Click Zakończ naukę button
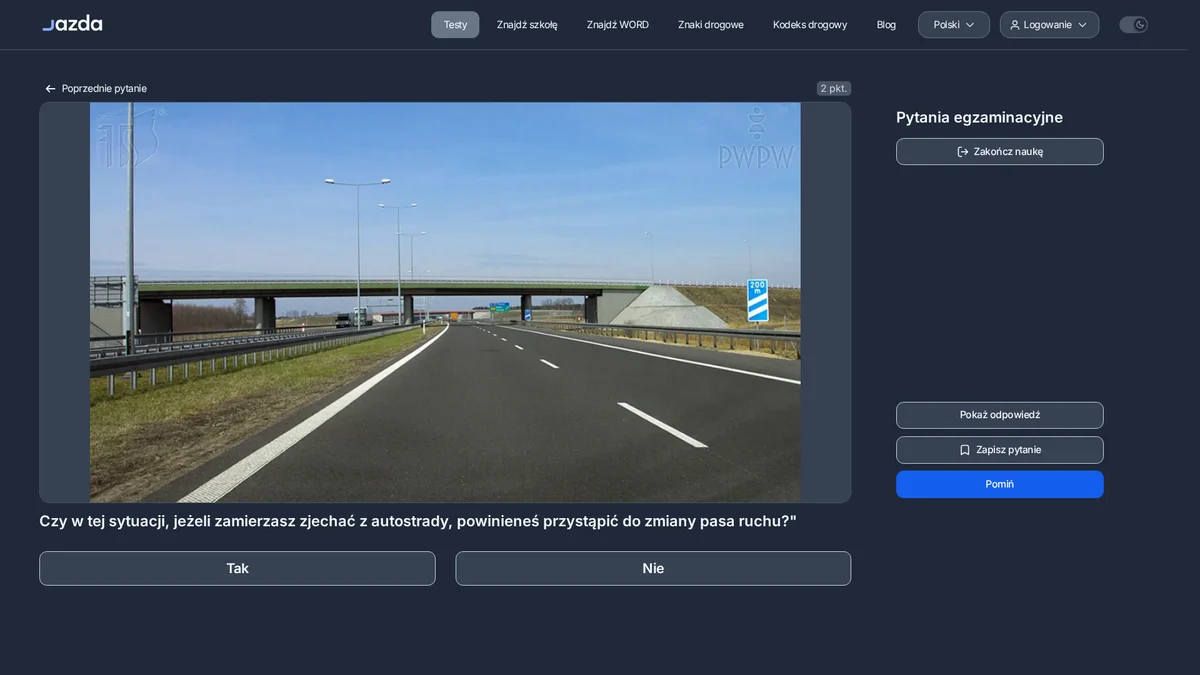 coord(1000,152)
